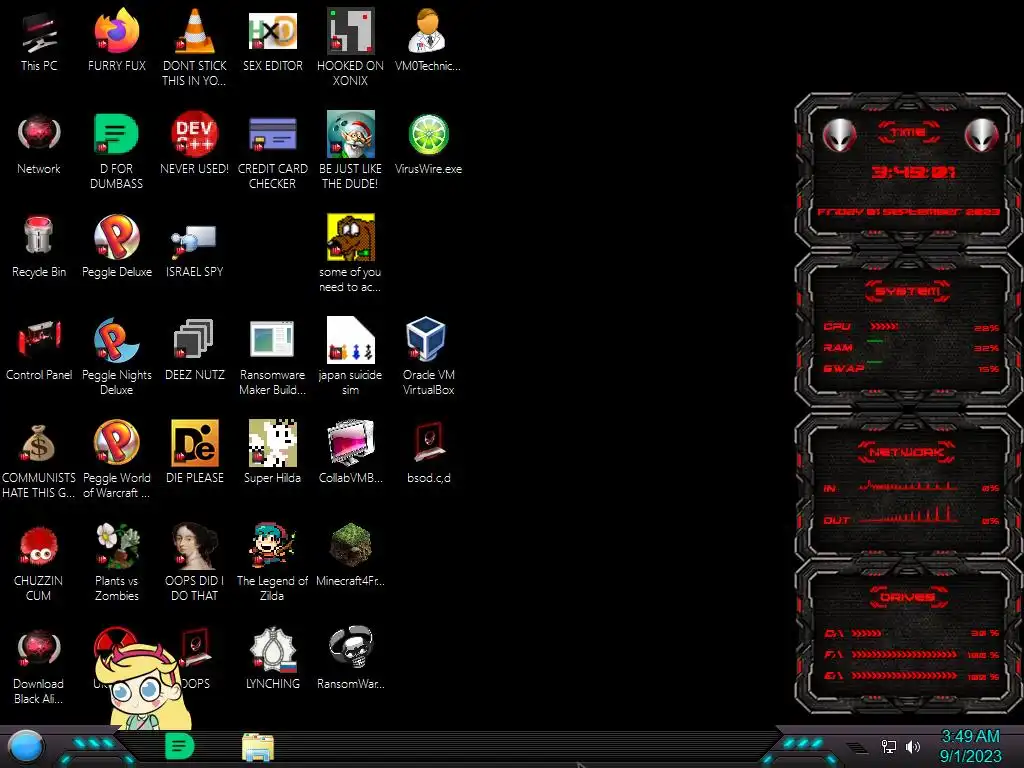Screen dimensions: 1024x768
Task: Click the Star Butterfly cartoon character
Action: (144, 686)
